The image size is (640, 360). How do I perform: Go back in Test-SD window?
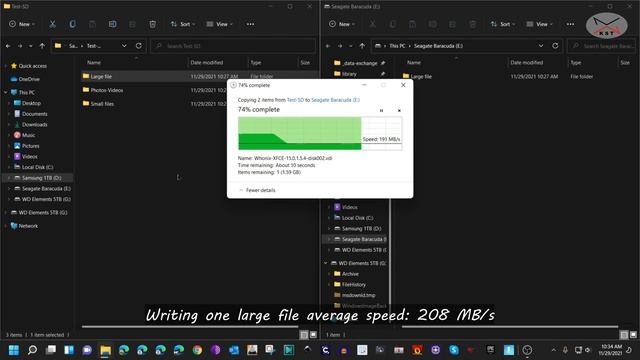(x=8, y=46)
